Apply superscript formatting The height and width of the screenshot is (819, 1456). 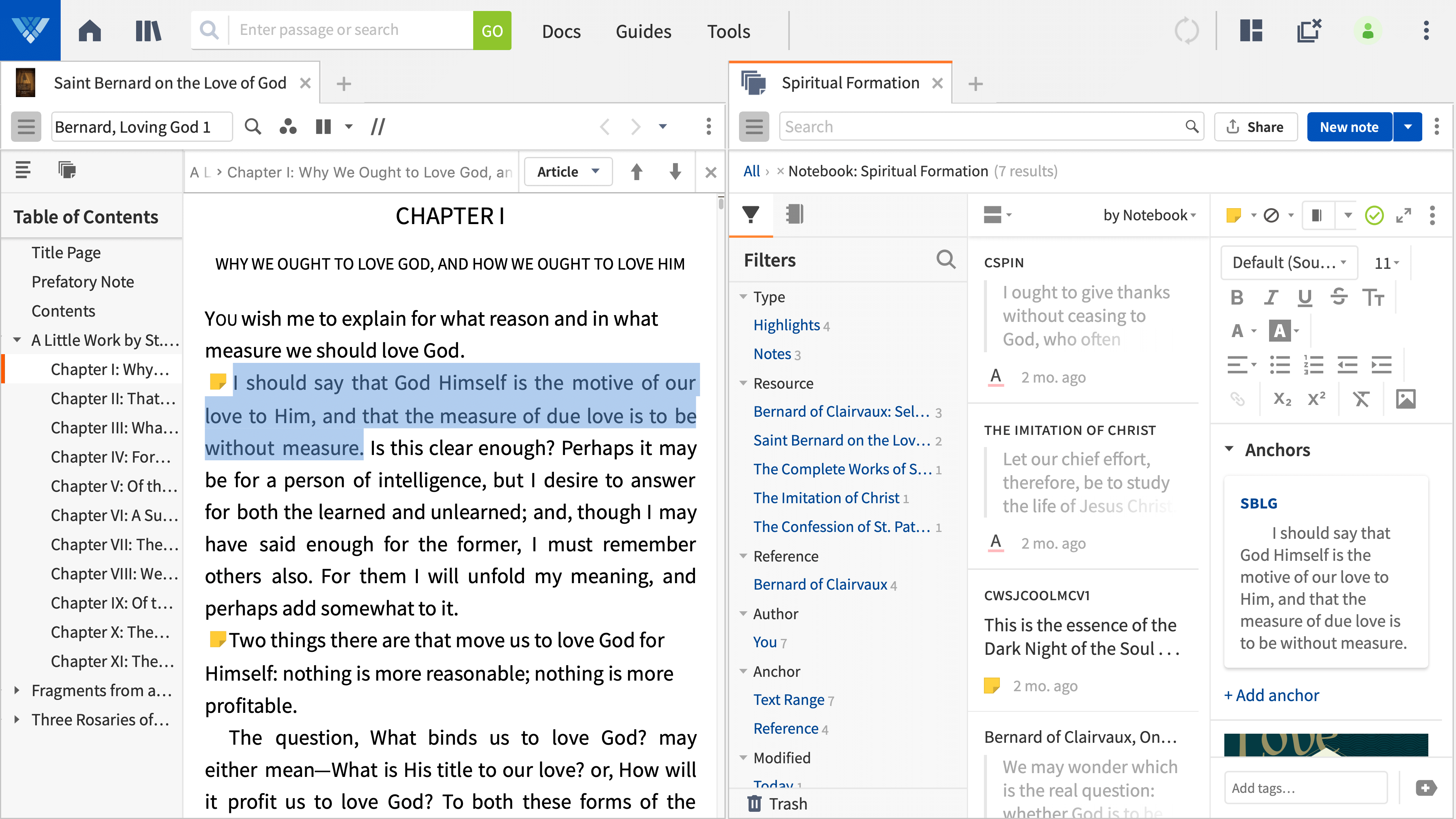point(1316,399)
